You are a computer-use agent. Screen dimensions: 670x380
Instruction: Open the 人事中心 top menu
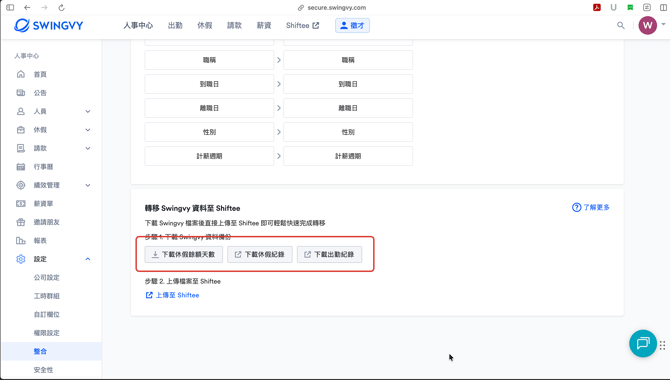[138, 26]
